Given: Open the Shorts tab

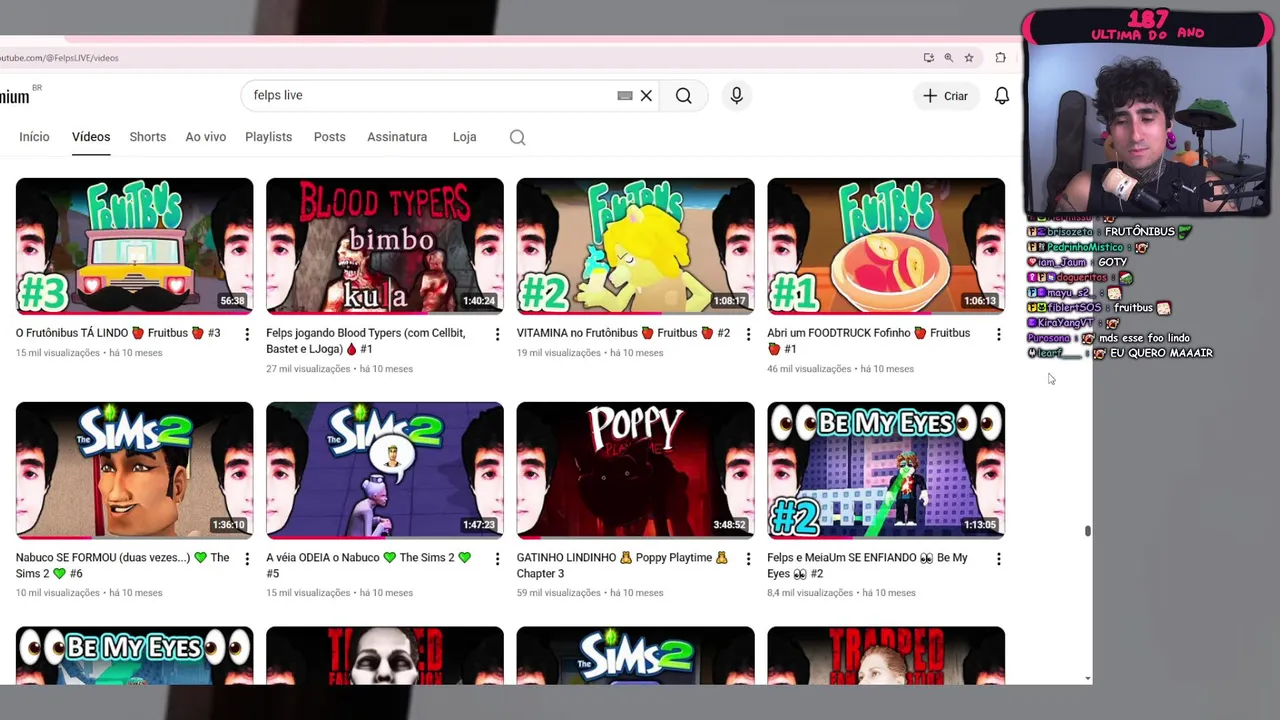Looking at the screenshot, I should (x=147, y=137).
